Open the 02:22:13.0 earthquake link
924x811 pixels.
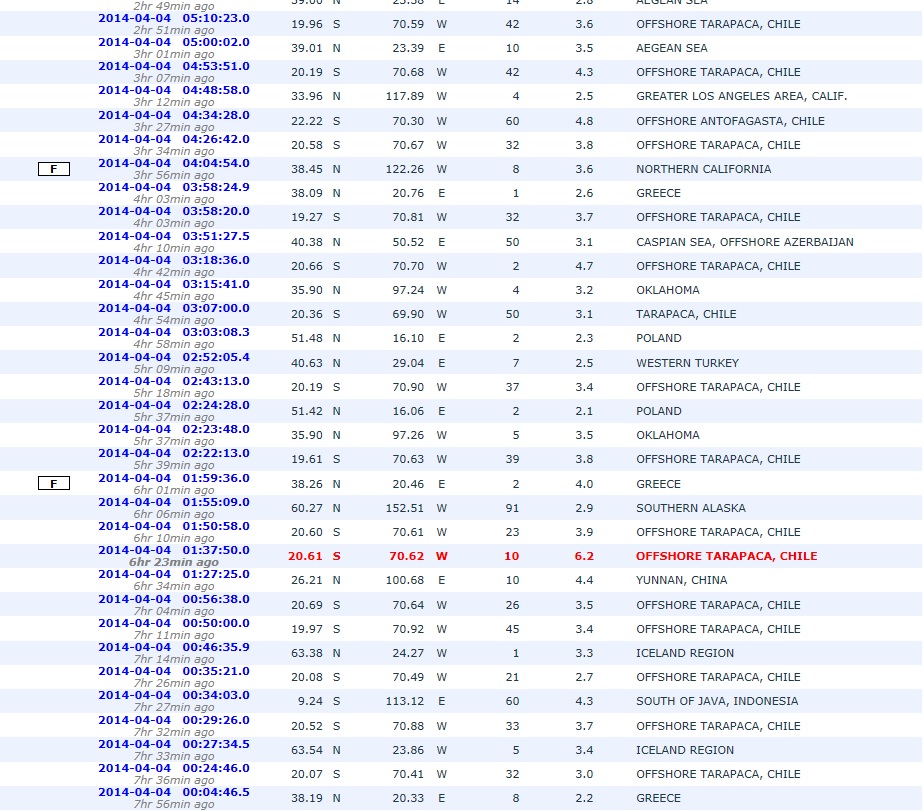(x=174, y=453)
